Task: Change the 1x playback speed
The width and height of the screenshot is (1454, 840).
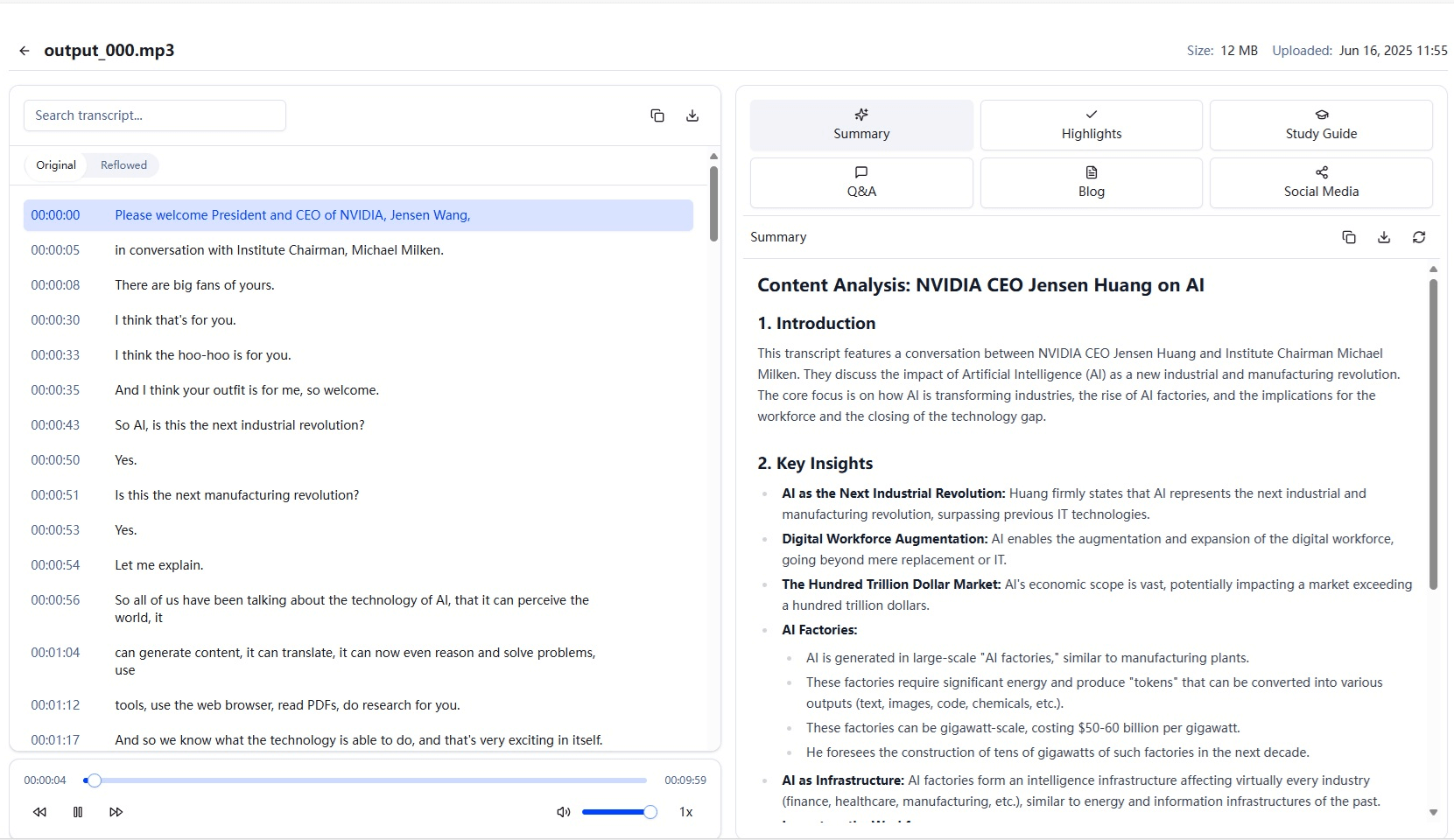Action: tap(686, 812)
